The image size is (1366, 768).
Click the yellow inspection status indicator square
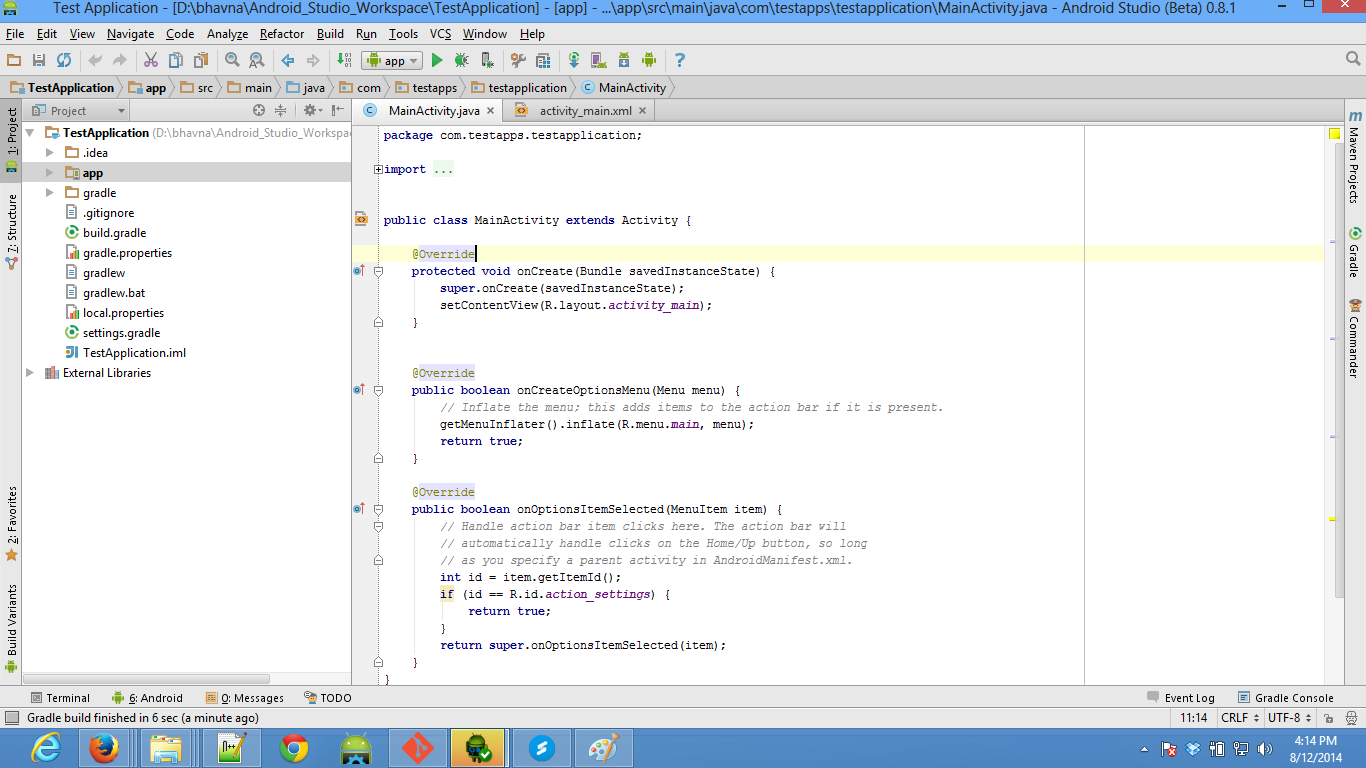(1334, 134)
